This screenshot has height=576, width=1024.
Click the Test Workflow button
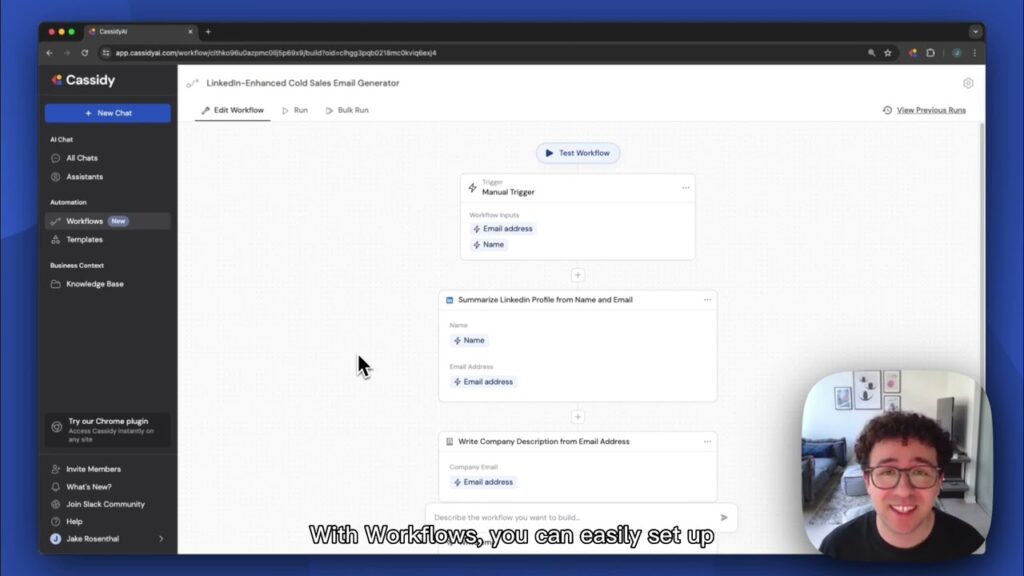[x=578, y=152]
